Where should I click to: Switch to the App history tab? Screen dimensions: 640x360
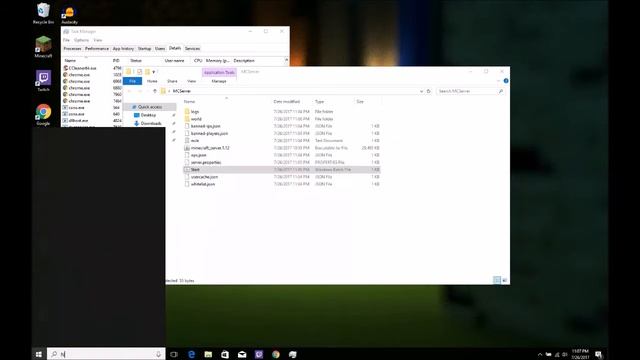click(x=123, y=49)
